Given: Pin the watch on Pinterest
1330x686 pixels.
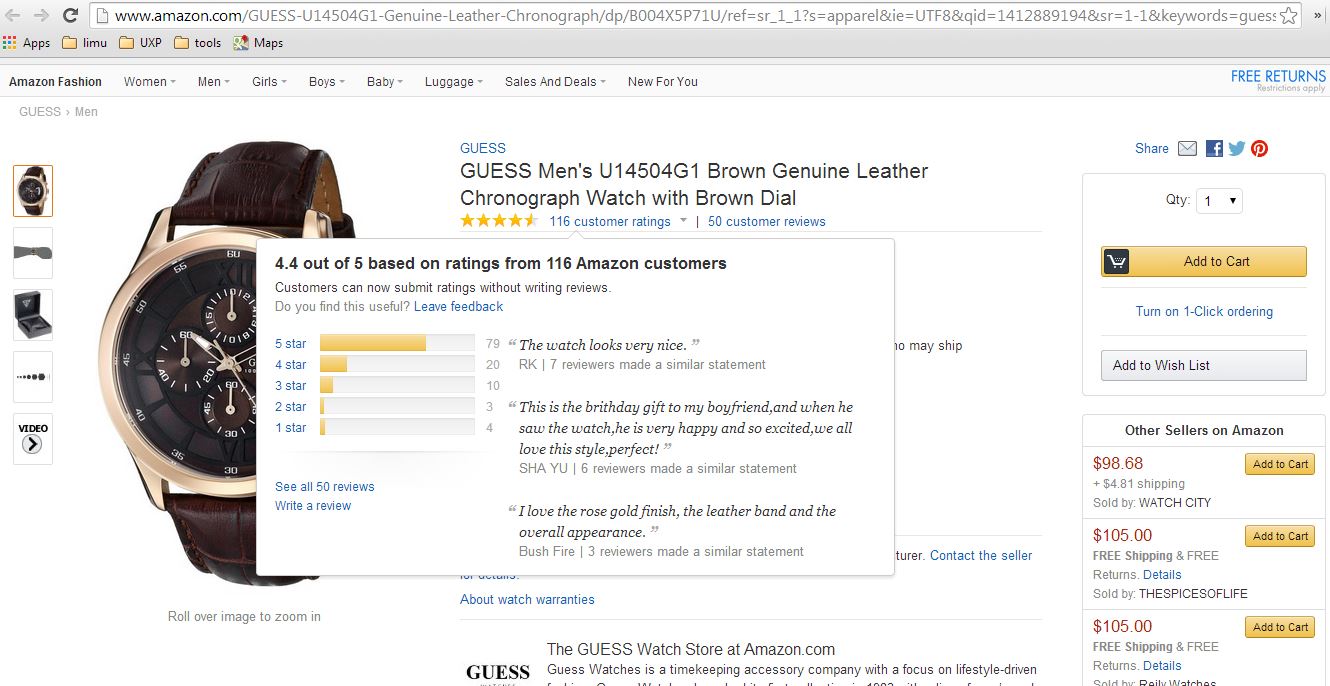Looking at the screenshot, I should click(x=1259, y=149).
